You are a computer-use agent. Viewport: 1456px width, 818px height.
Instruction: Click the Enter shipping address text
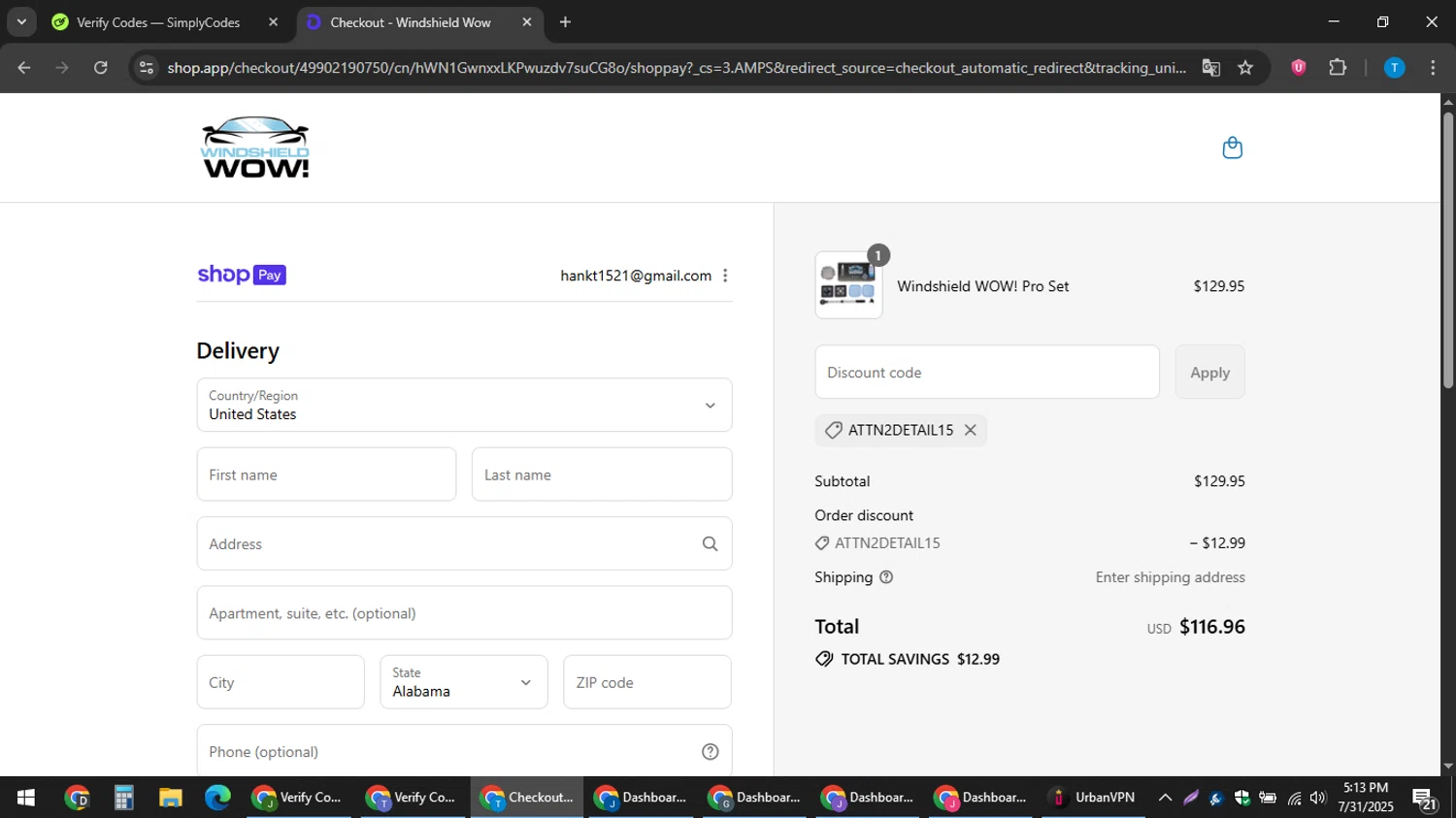1170,577
